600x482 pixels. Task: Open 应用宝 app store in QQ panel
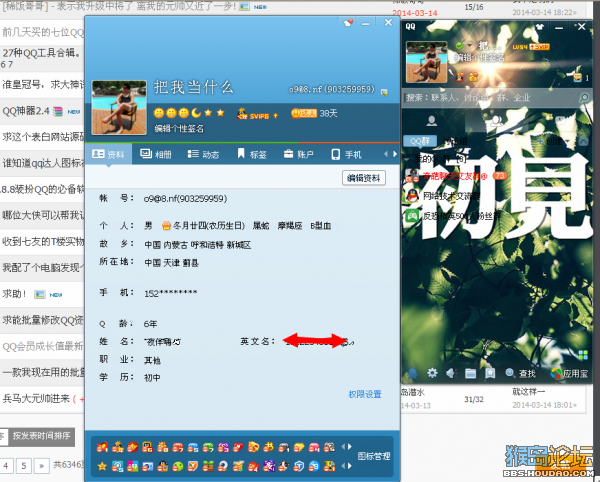[569, 373]
